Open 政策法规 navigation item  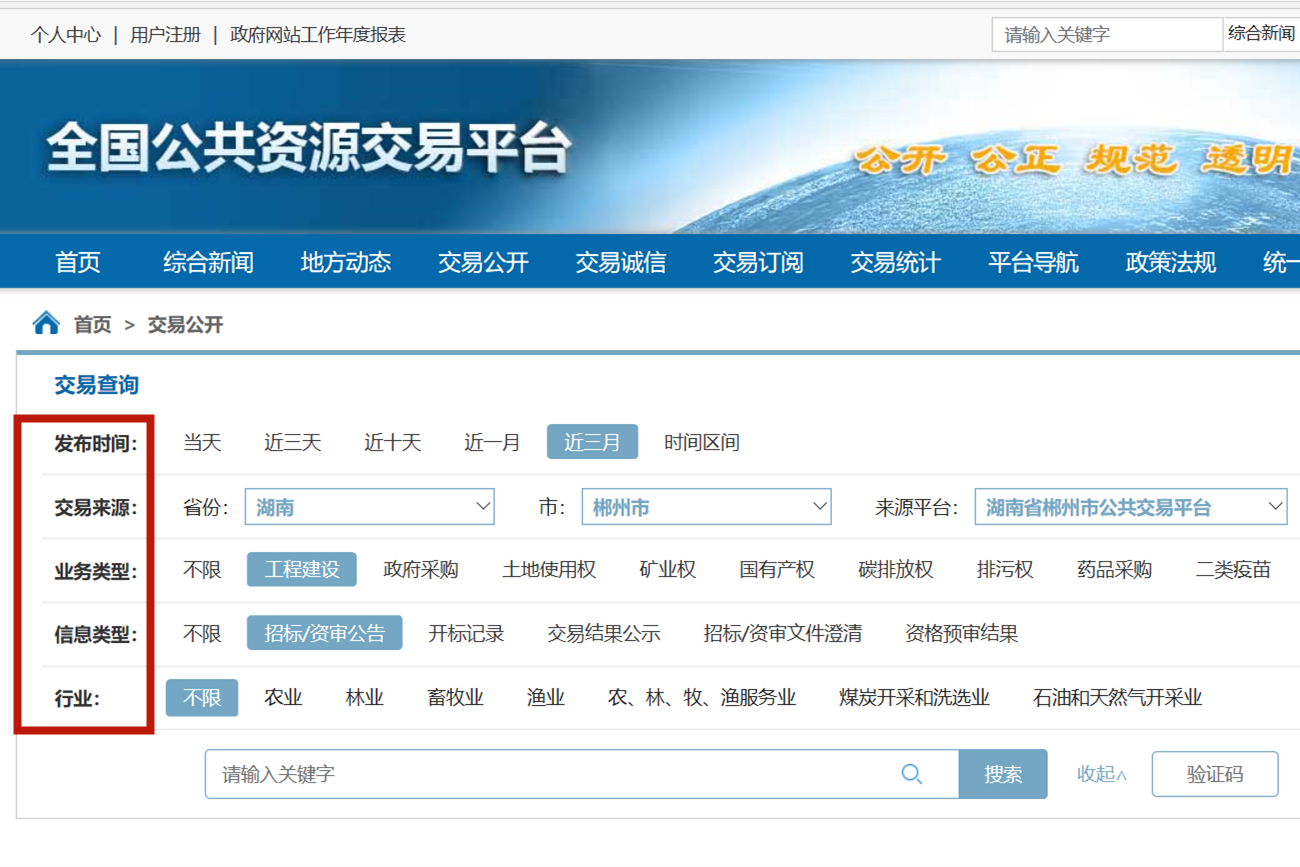point(1170,262)
